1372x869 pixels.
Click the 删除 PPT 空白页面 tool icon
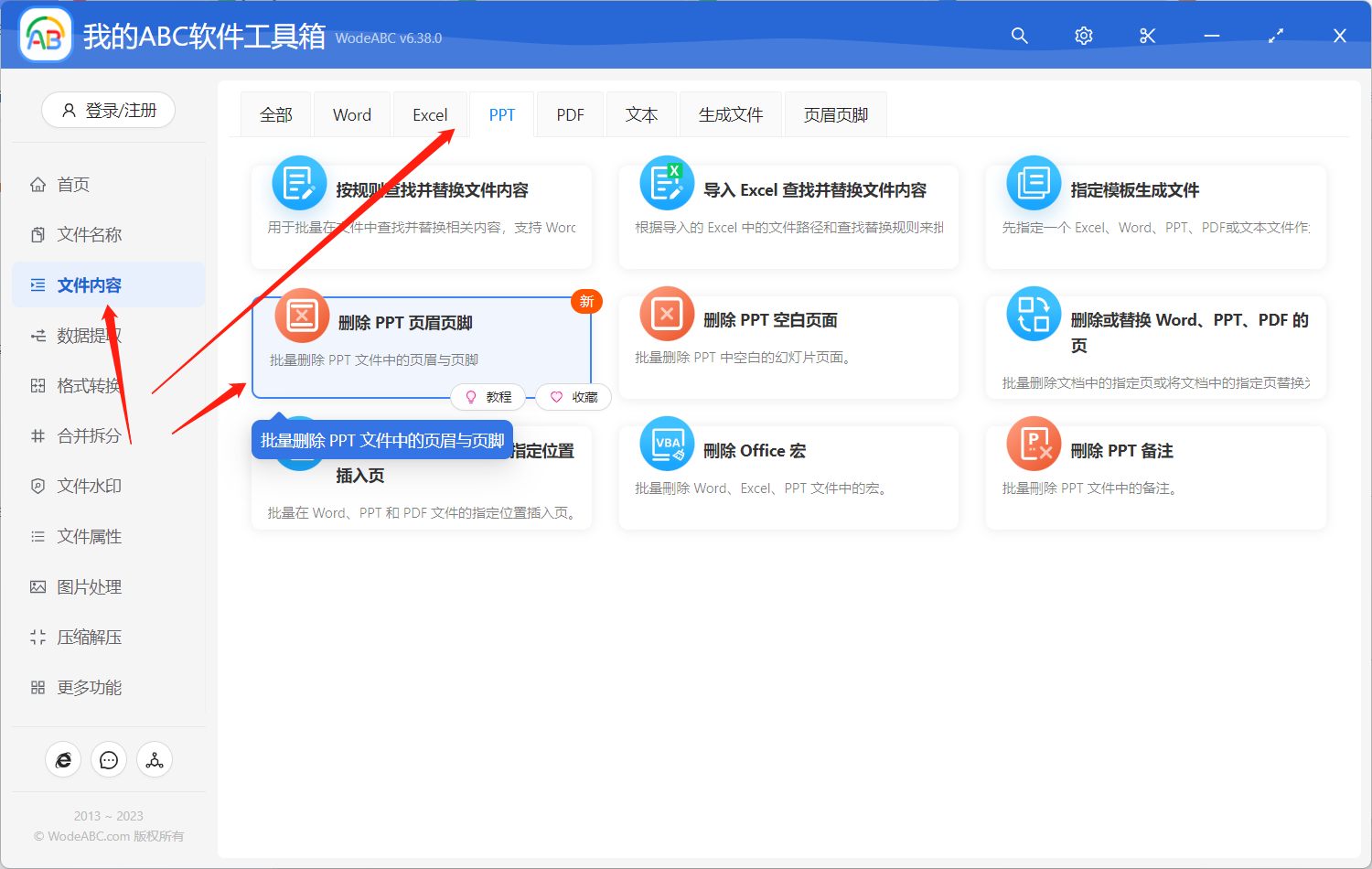[667, 313]
